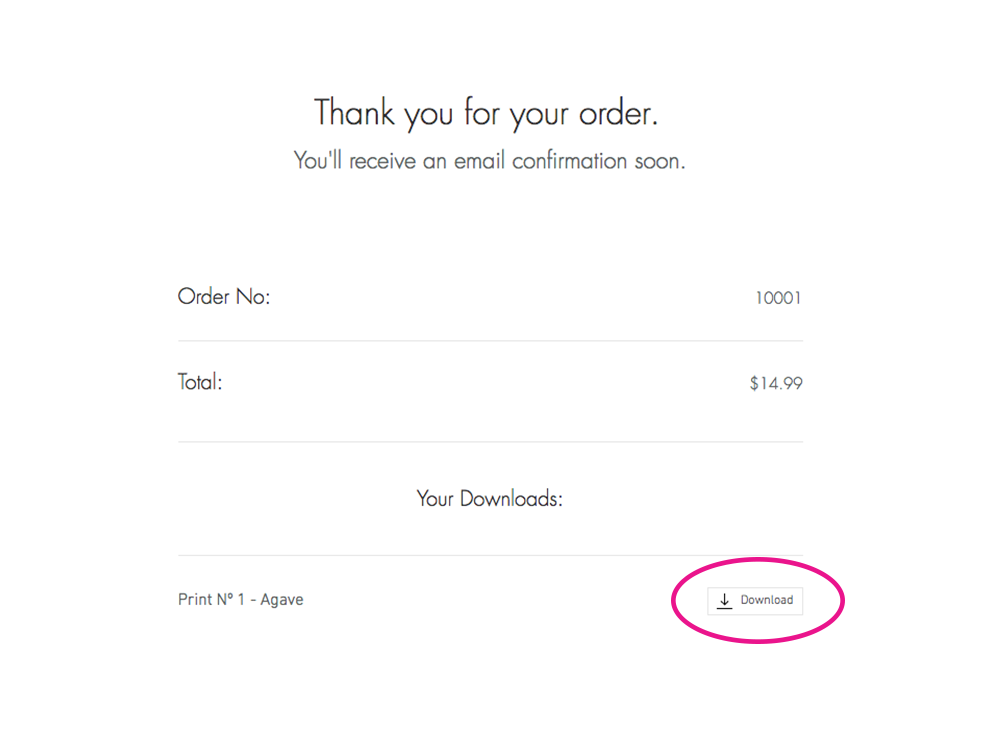Click the download arrow icon
This screenshot has height=738, width=997.
tap(725, 600)
